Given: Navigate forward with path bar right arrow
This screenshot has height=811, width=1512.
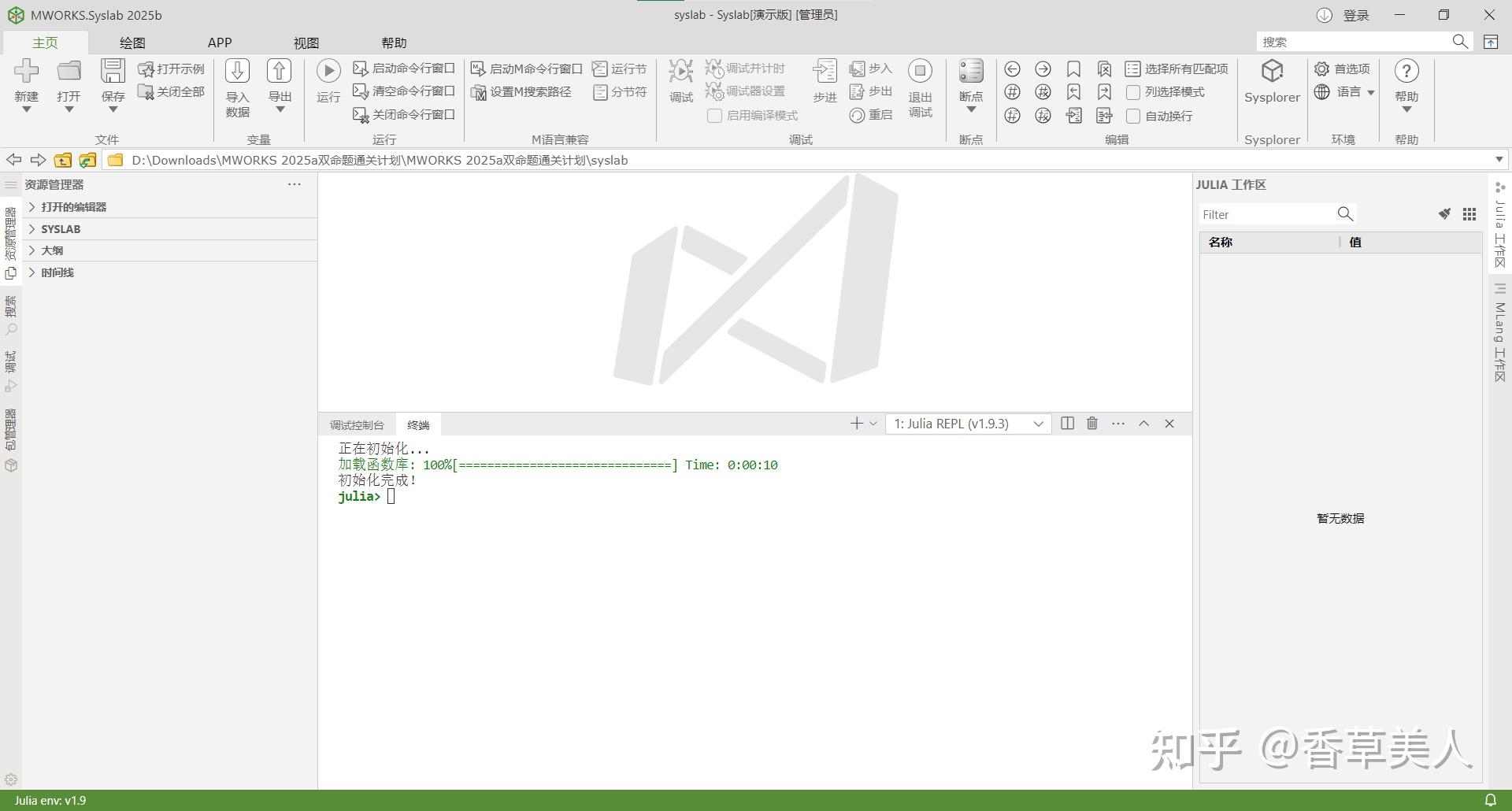Looking at the screenshot, I should [38, 160].
